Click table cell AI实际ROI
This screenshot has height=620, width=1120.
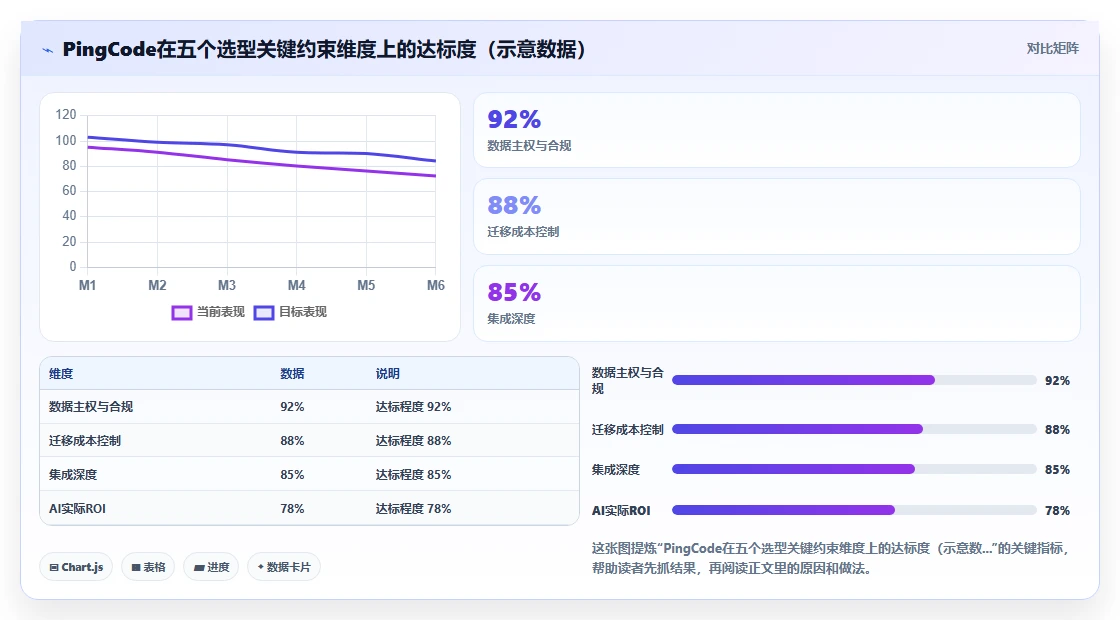(x=77, y=509)
